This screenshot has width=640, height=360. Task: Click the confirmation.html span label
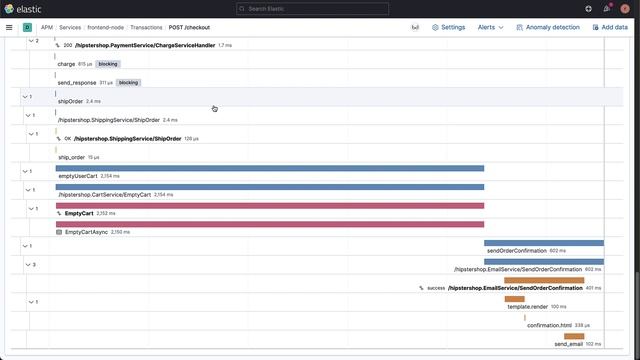(x=549, y=326)
